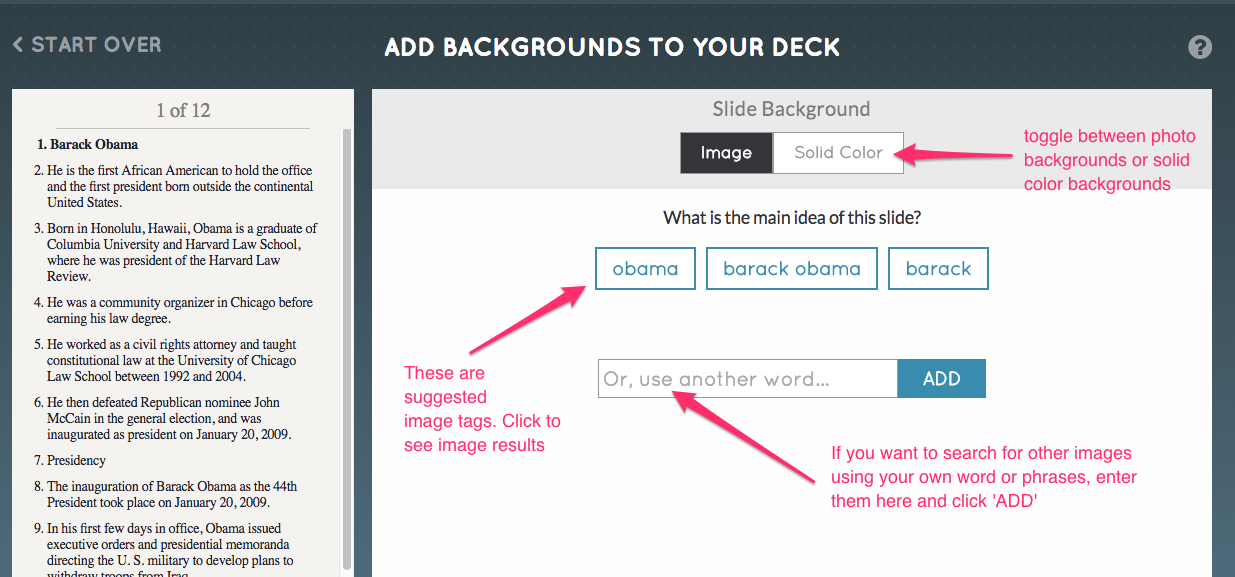
Task: Select slide 2 about first African American president
Action: [x=180, y=187]
